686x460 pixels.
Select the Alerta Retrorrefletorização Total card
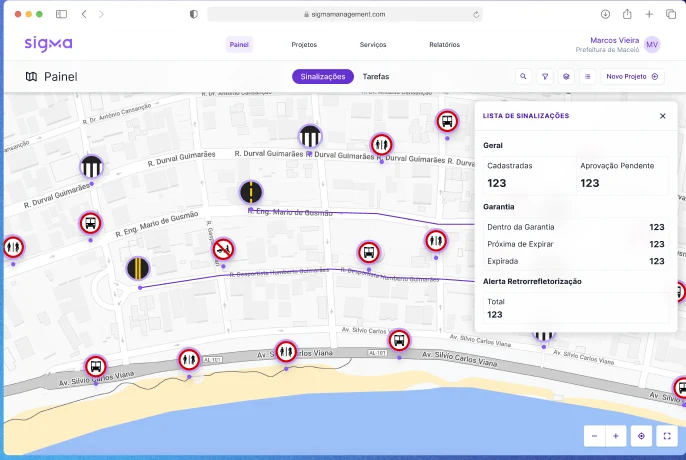click(576, 308)
